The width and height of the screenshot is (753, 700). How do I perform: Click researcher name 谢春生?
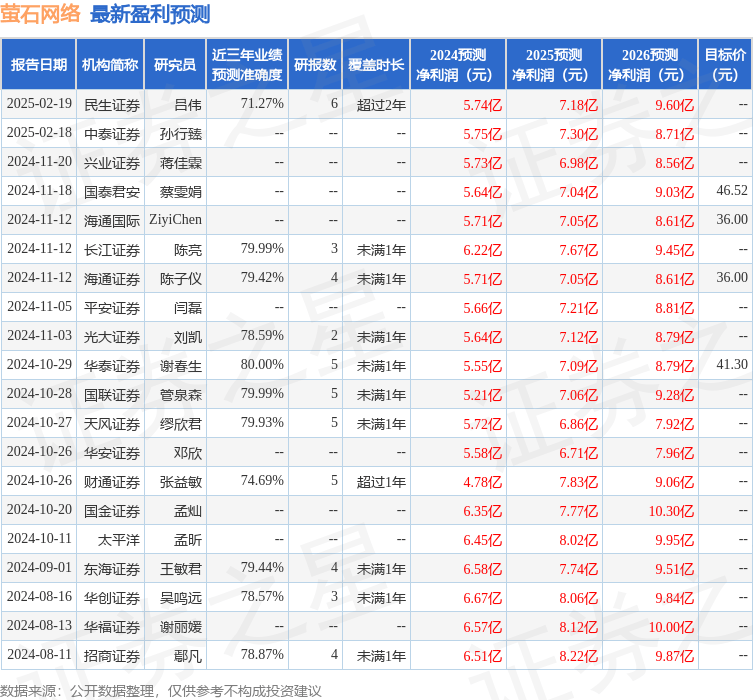[181, 366]
